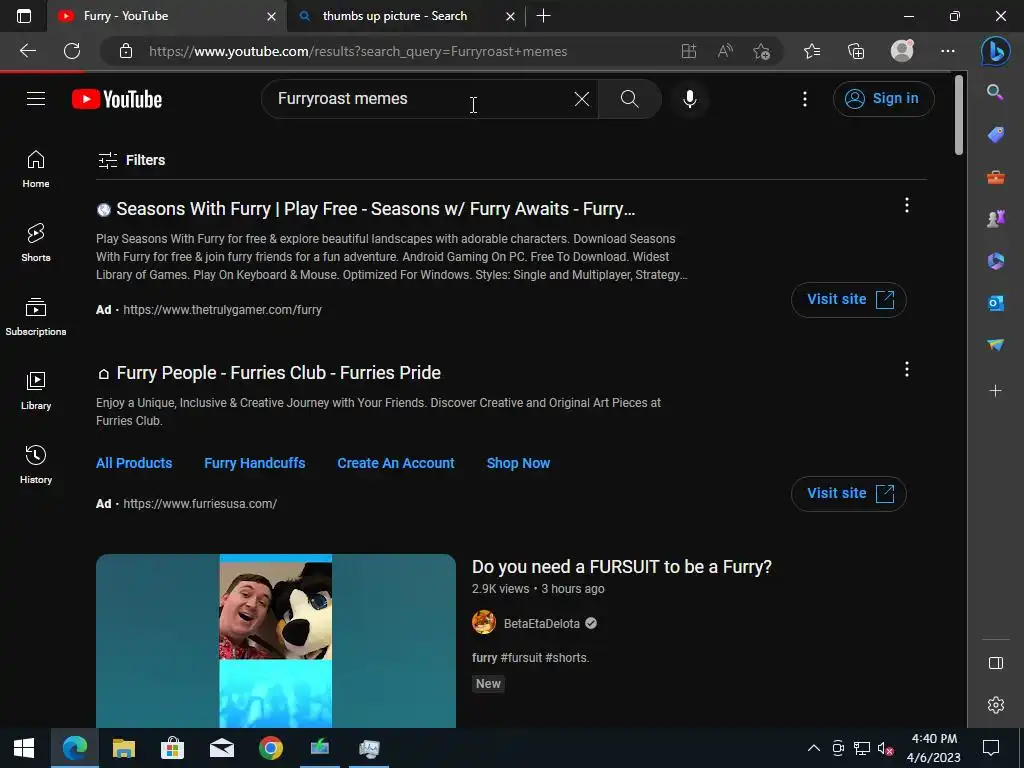Open options for Furries Club ad
The height and width of the screenshot is (768, 1024).
906,369
